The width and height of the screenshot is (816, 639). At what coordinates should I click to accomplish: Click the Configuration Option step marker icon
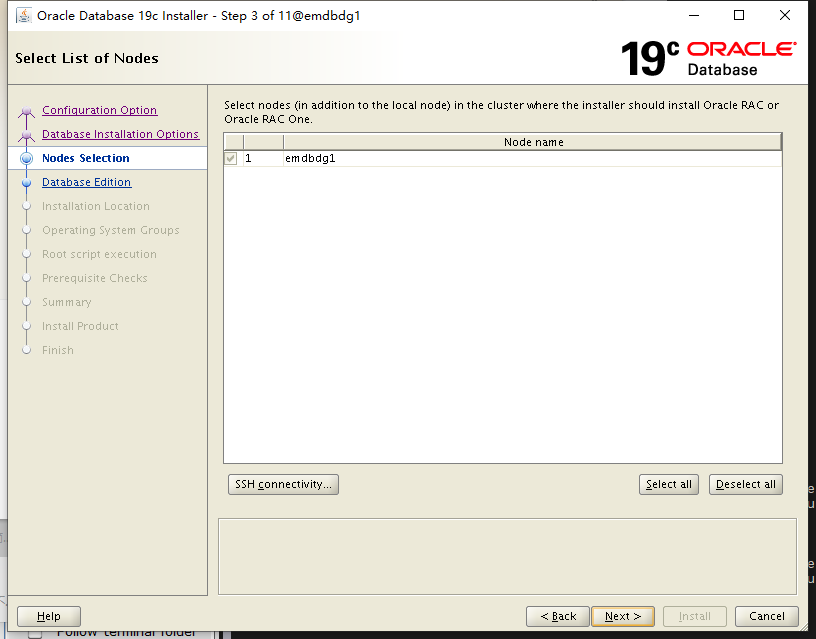(x=27, y=111)
